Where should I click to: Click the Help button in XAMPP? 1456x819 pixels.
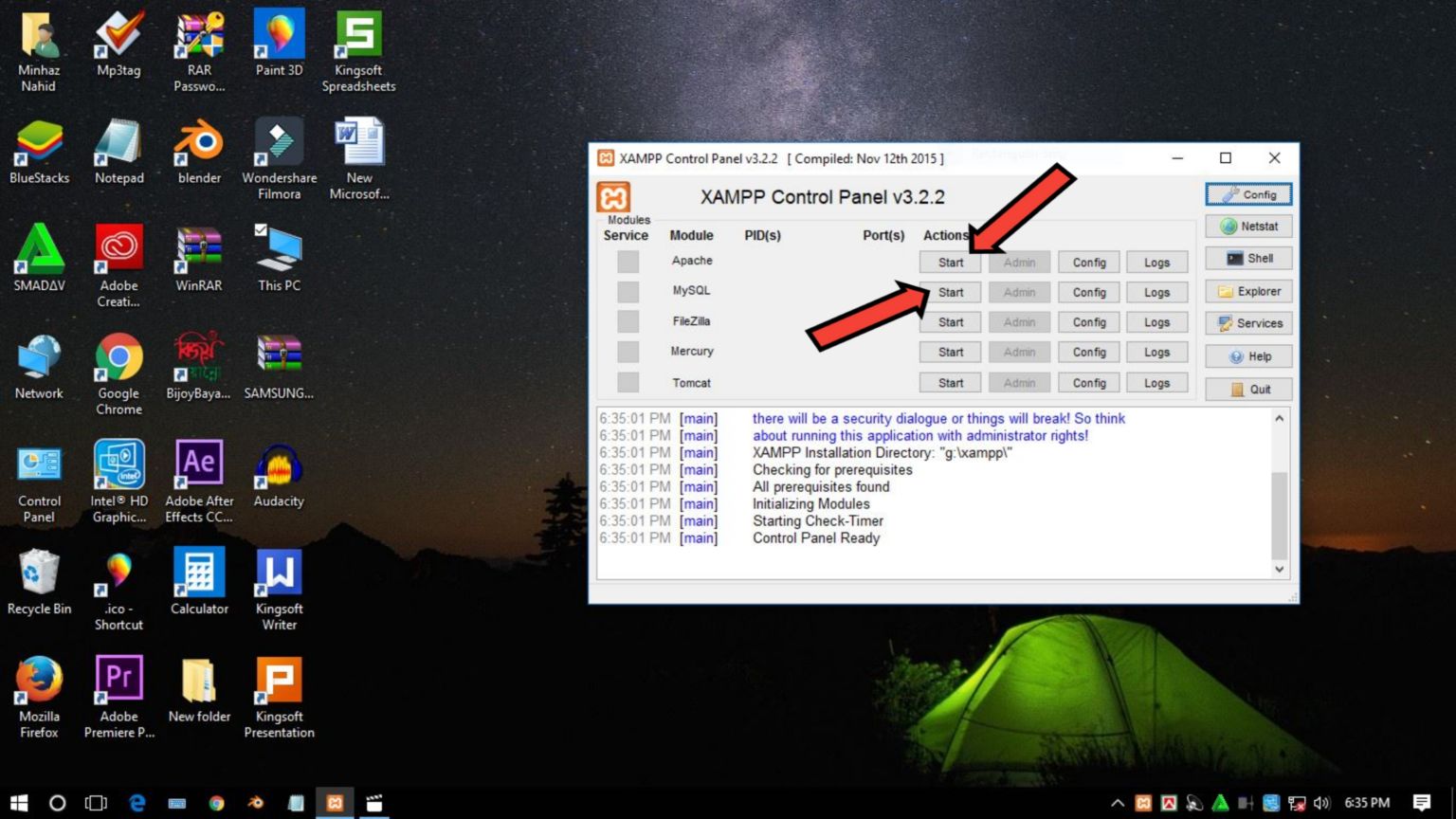point(1248,356)
